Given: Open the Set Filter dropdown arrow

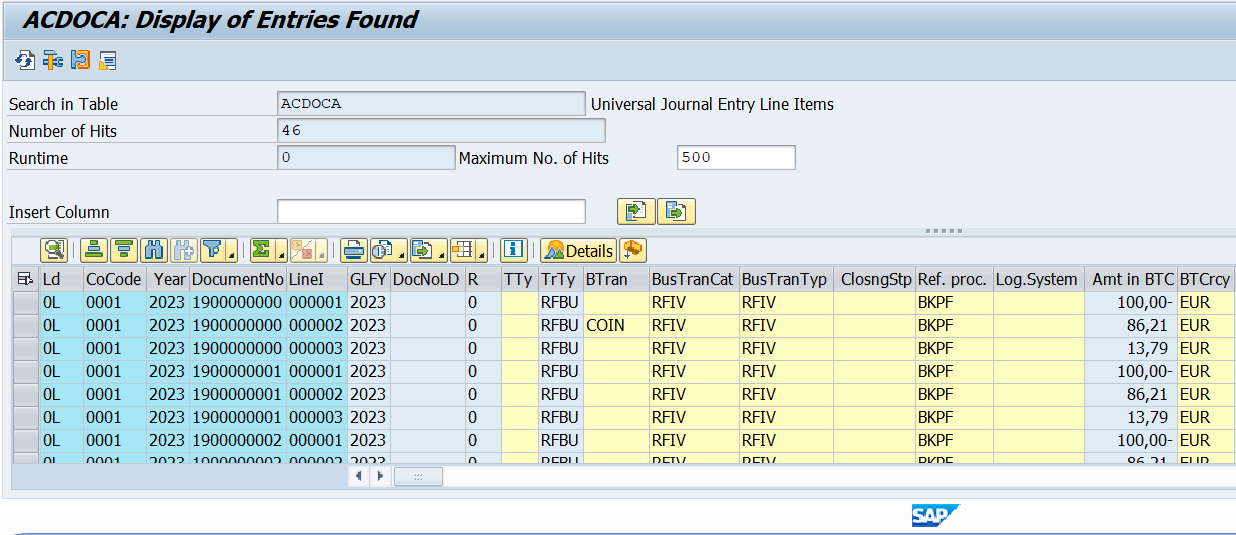Looking at the screenshot, I should pyautogui.click(x=232, y=253).
